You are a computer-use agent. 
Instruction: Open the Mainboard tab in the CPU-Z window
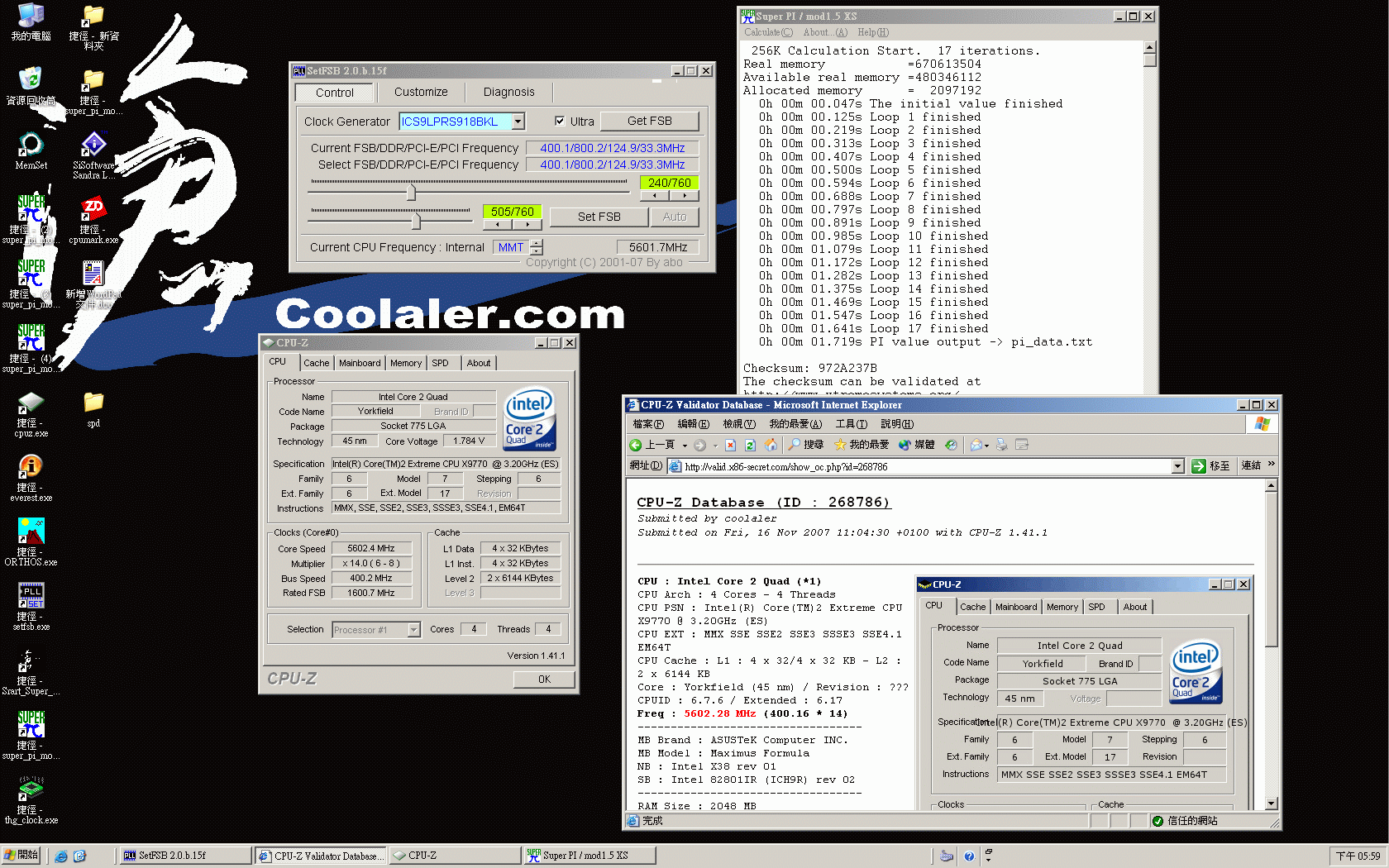click(360, 363)
